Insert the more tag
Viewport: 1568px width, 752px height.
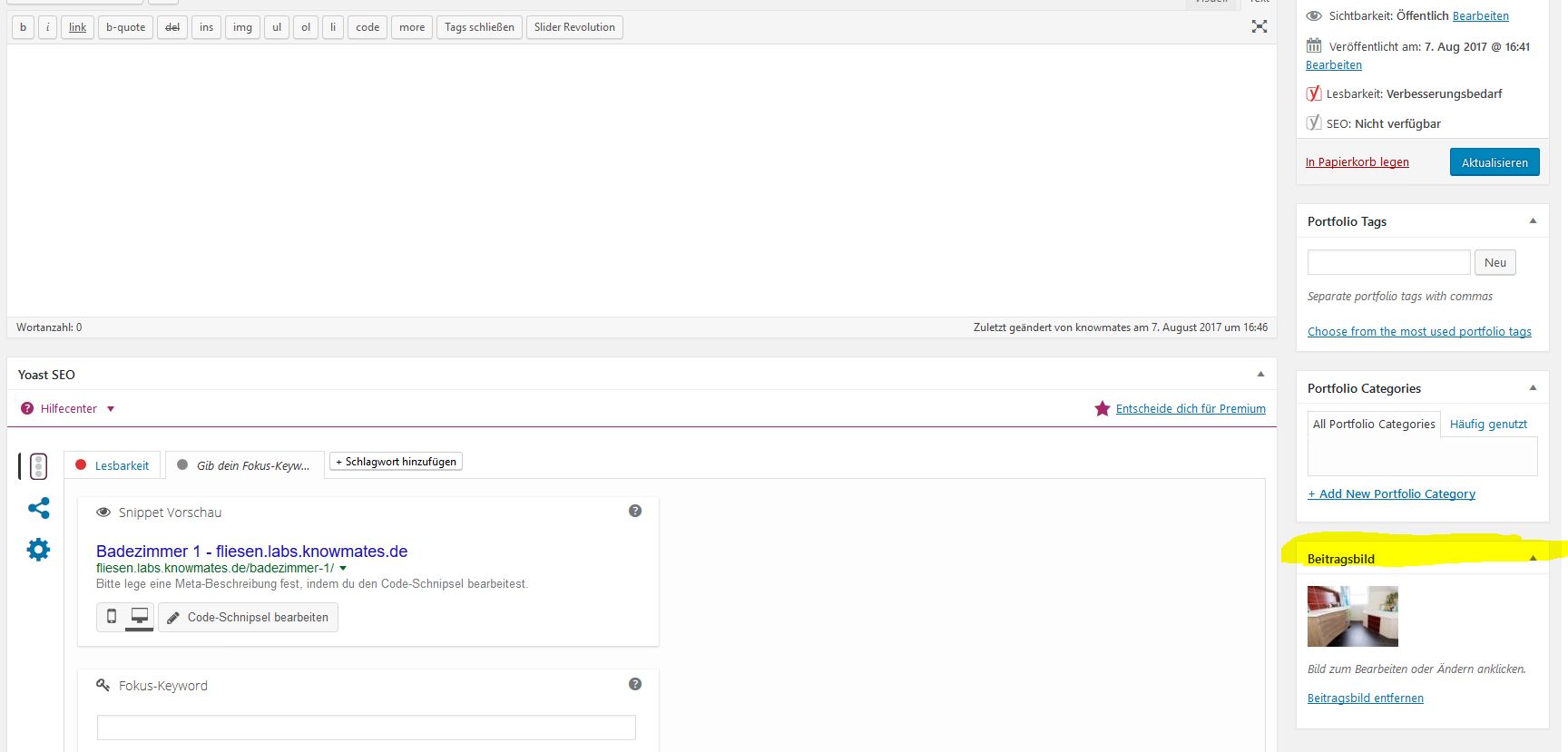click(x=412, y=27)
